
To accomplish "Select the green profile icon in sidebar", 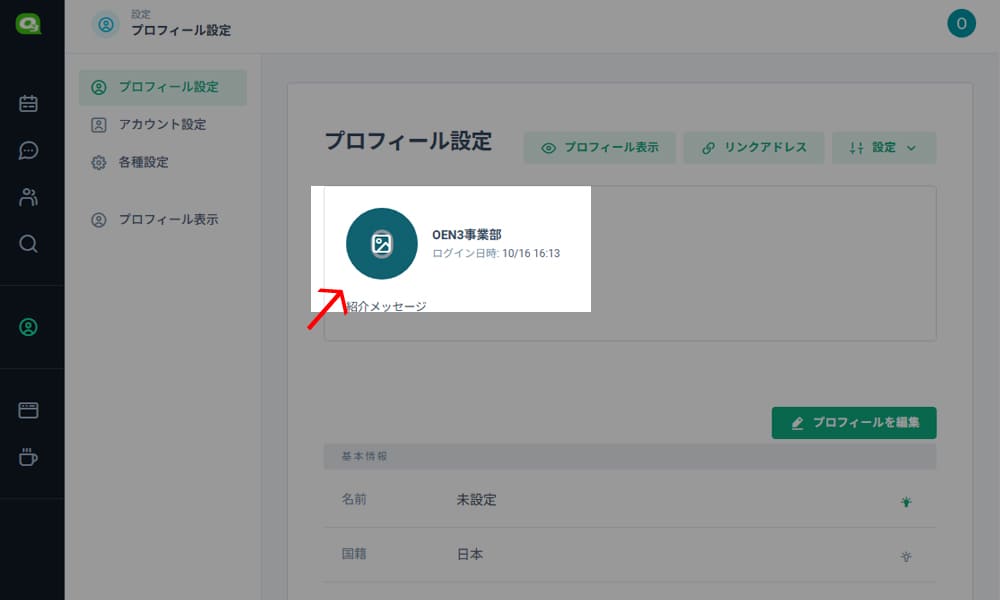I will pos(28,327).
